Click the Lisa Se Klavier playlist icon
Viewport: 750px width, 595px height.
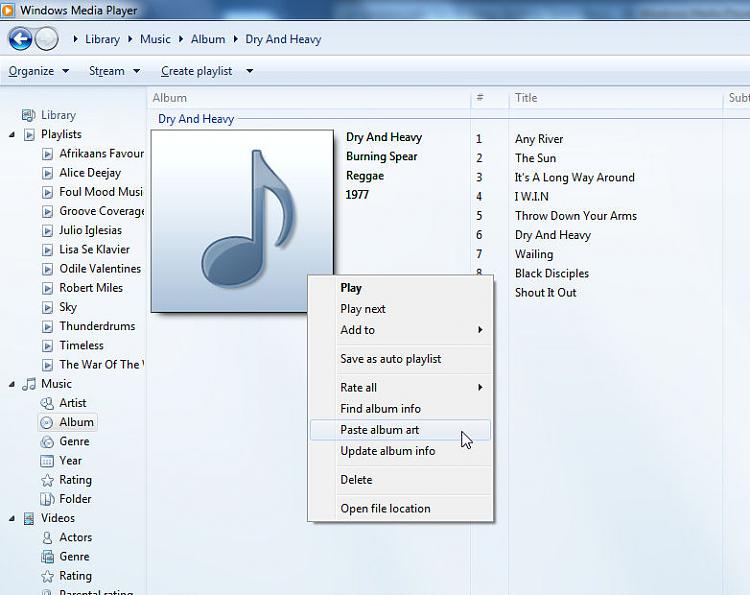click(47, 250)
